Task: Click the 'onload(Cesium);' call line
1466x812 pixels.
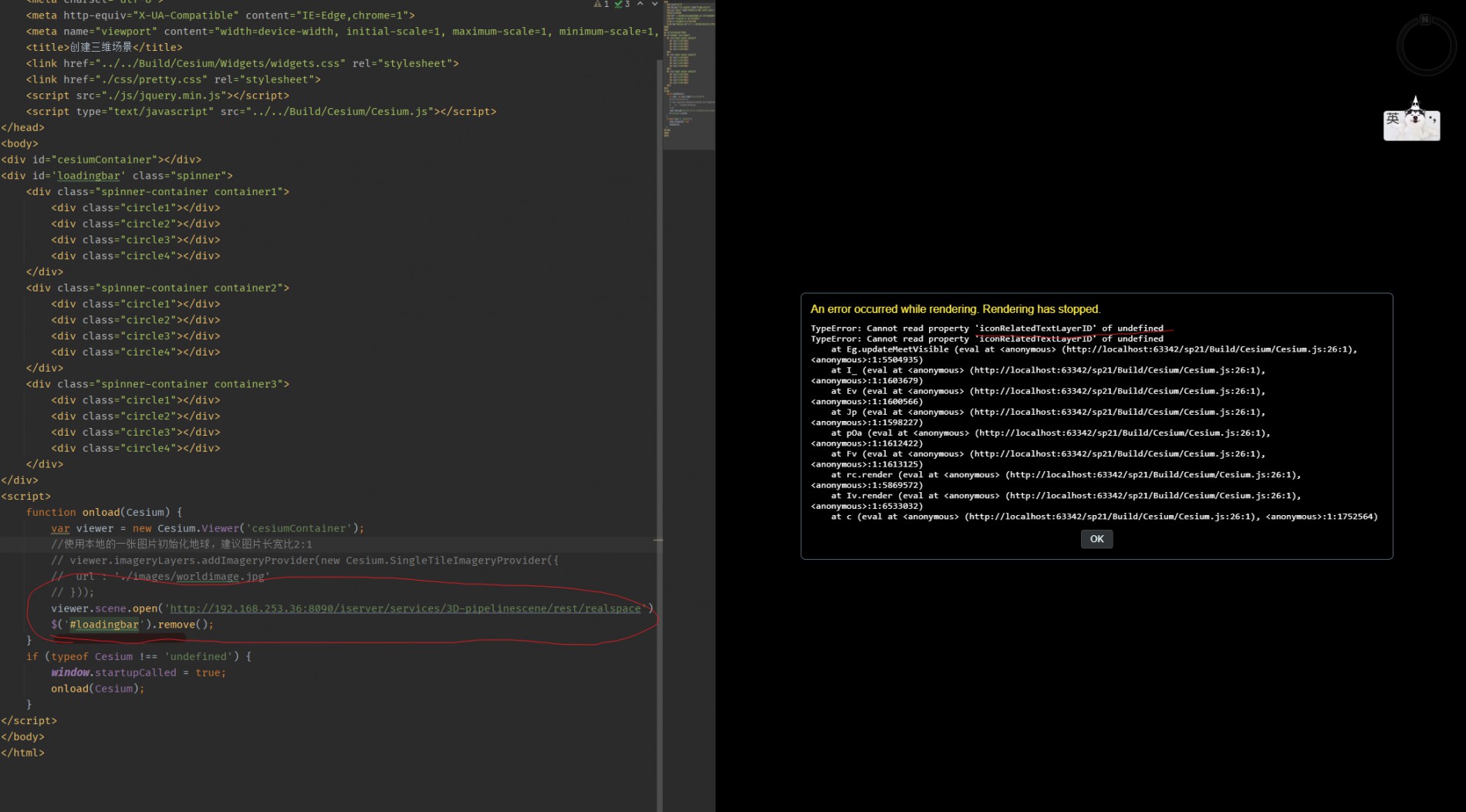Action: (98, 689)
